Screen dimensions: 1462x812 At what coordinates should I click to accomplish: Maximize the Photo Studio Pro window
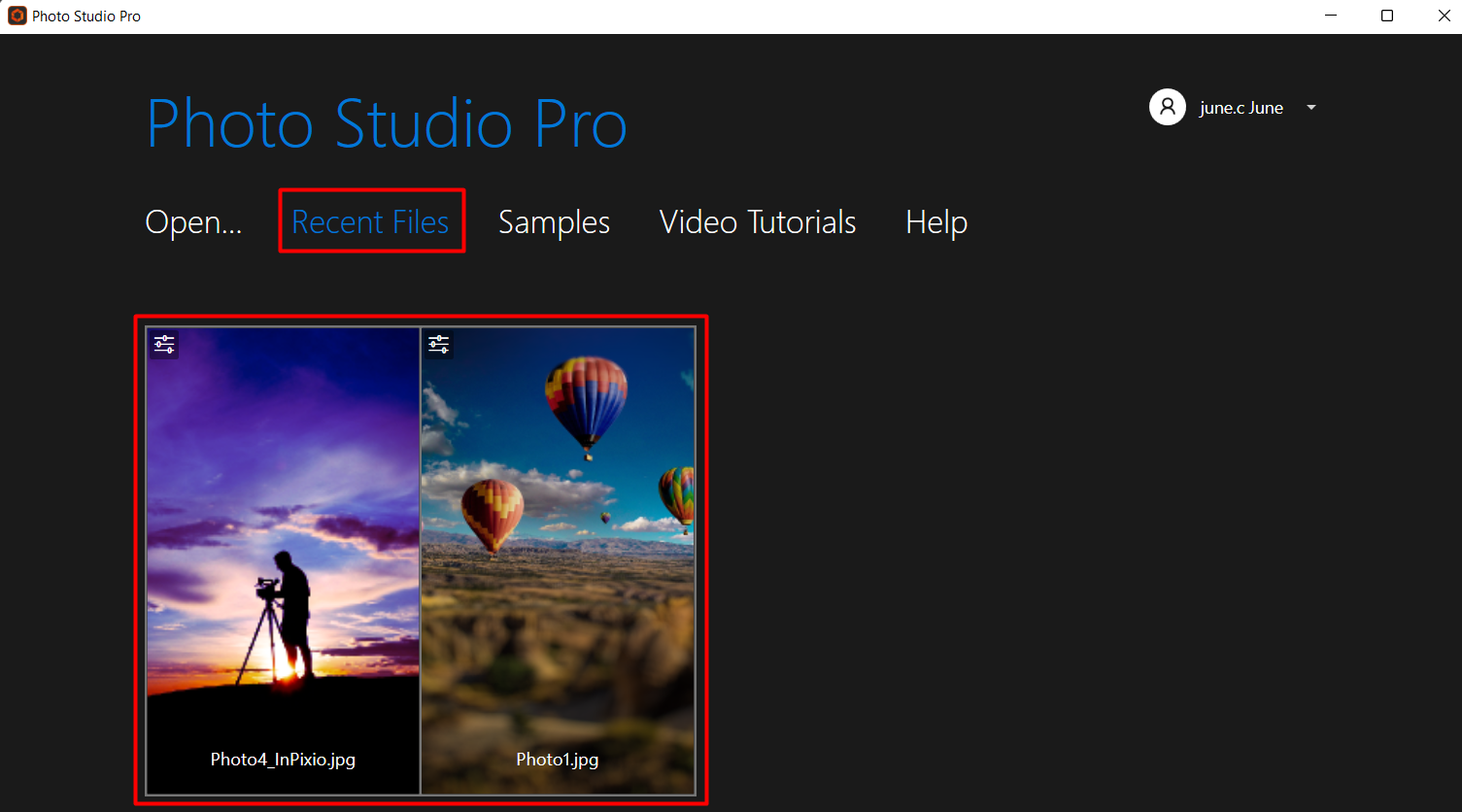[1387, 16]
